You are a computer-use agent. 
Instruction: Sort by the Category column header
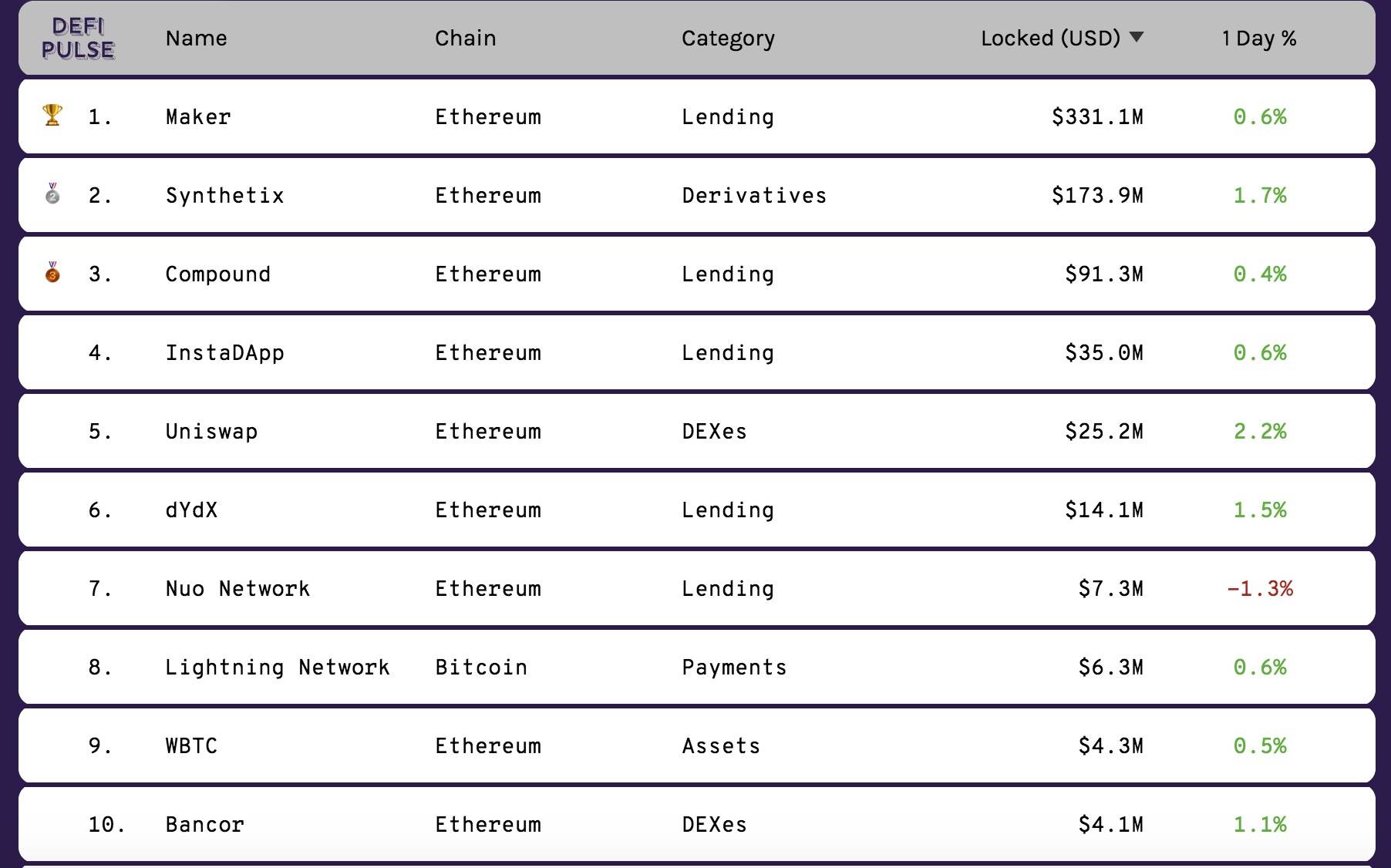728,39
